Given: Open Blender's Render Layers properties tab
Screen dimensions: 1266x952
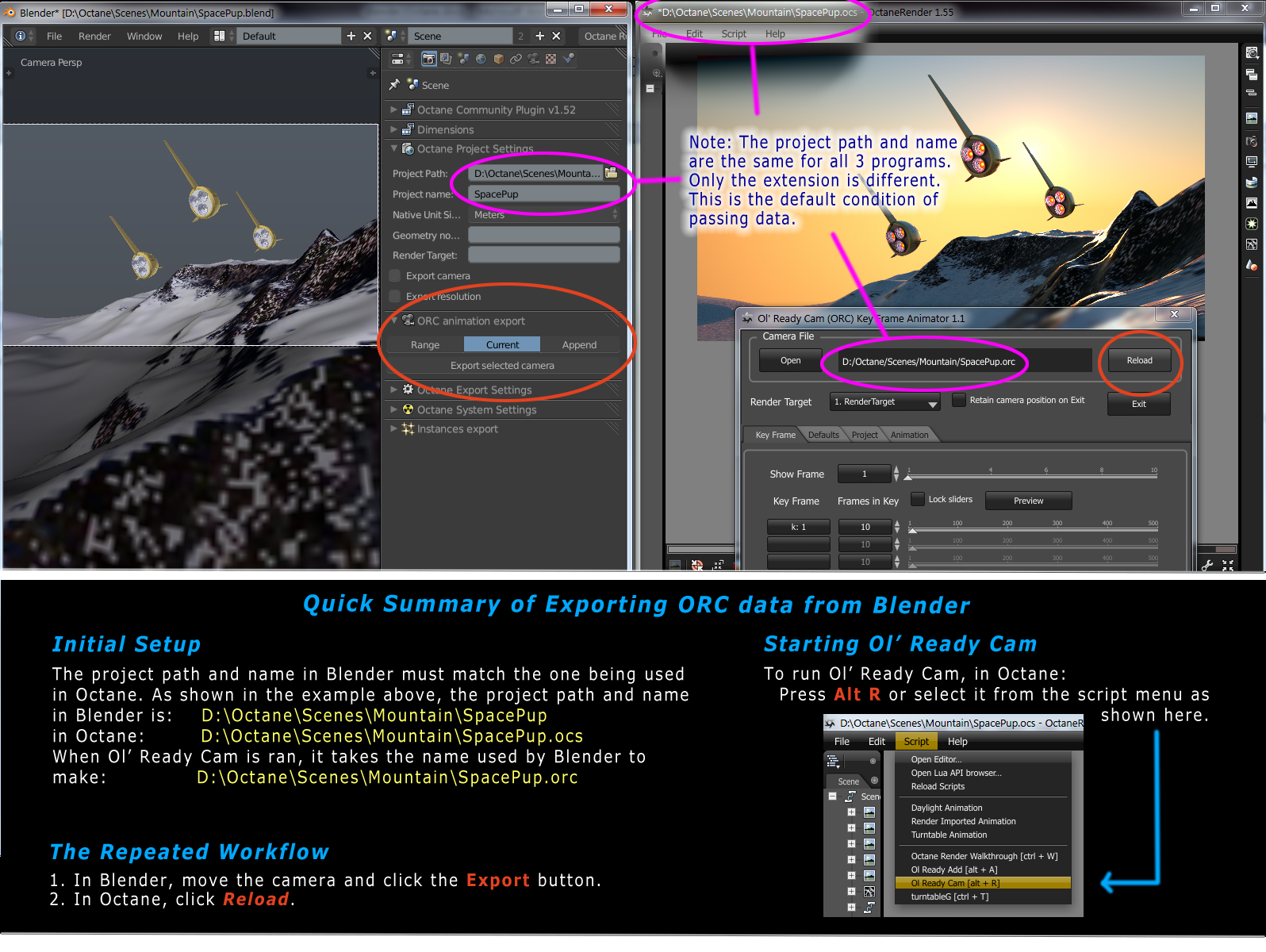Looking at the screenshot, I should (x=446, y=59).
